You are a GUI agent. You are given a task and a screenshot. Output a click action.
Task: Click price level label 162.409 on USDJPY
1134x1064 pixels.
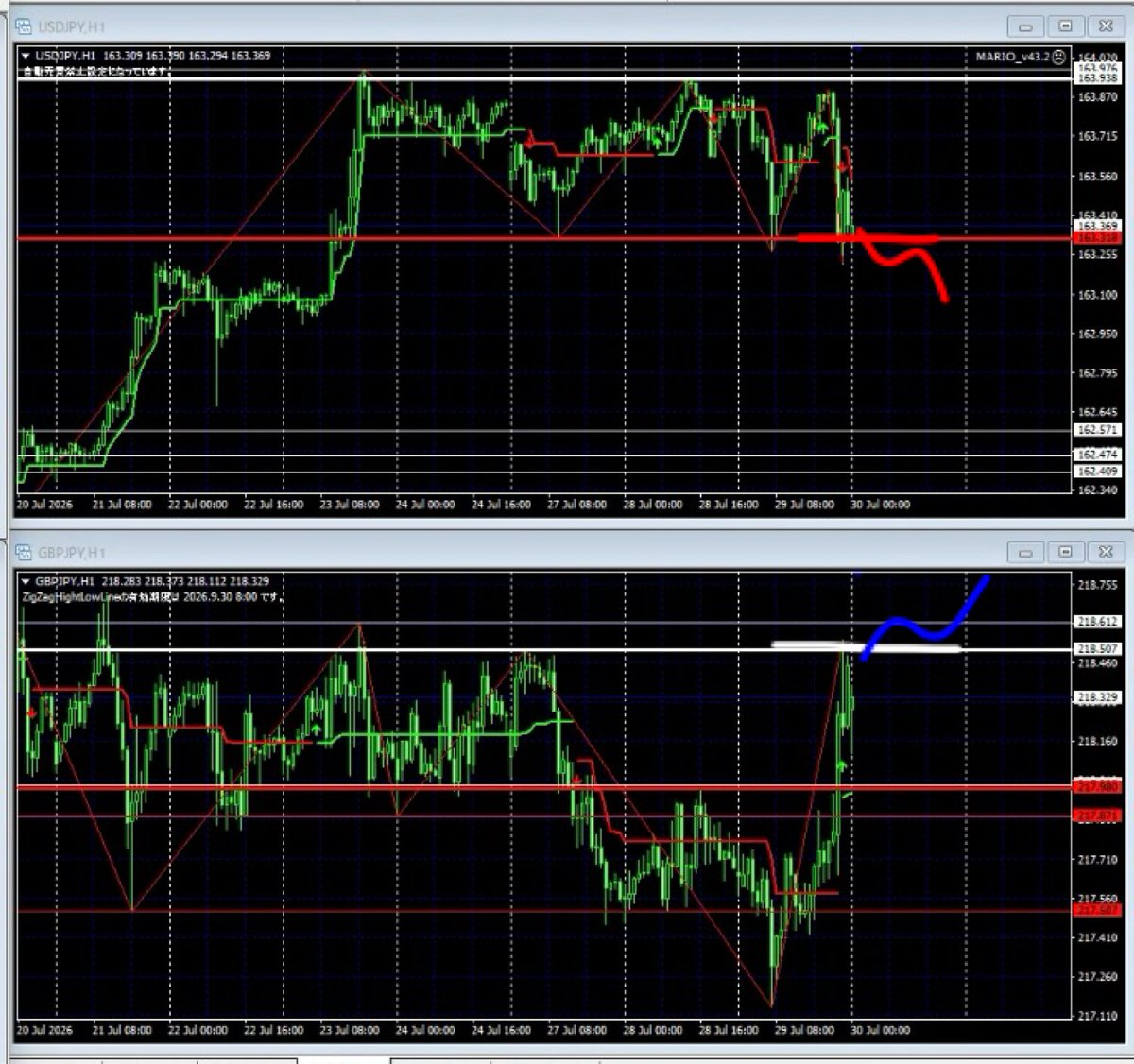pos(1097,471)
